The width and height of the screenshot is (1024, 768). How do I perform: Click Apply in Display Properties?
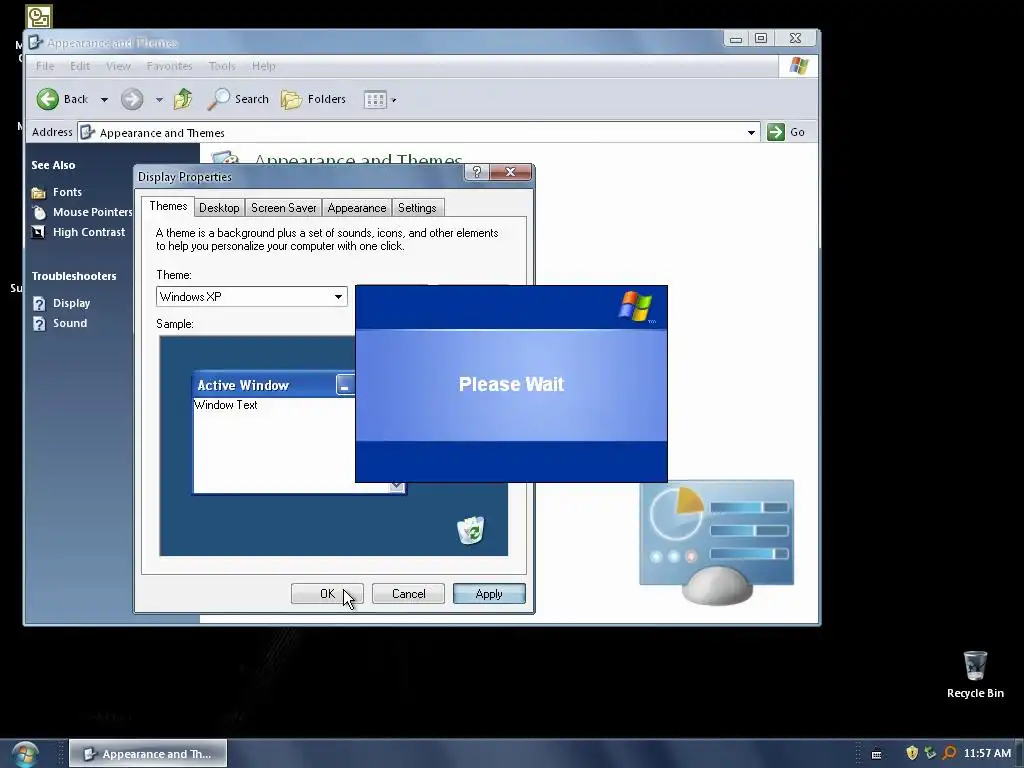click(x=489, y=594)
